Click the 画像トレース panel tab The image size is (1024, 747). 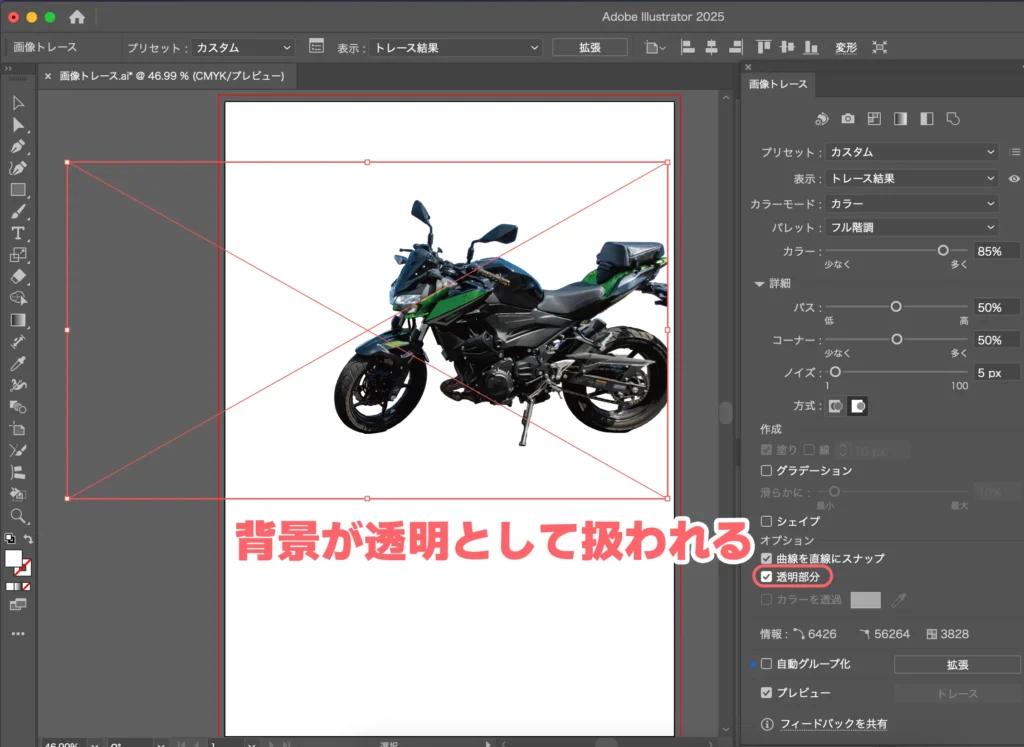click(x=778, y=84)
